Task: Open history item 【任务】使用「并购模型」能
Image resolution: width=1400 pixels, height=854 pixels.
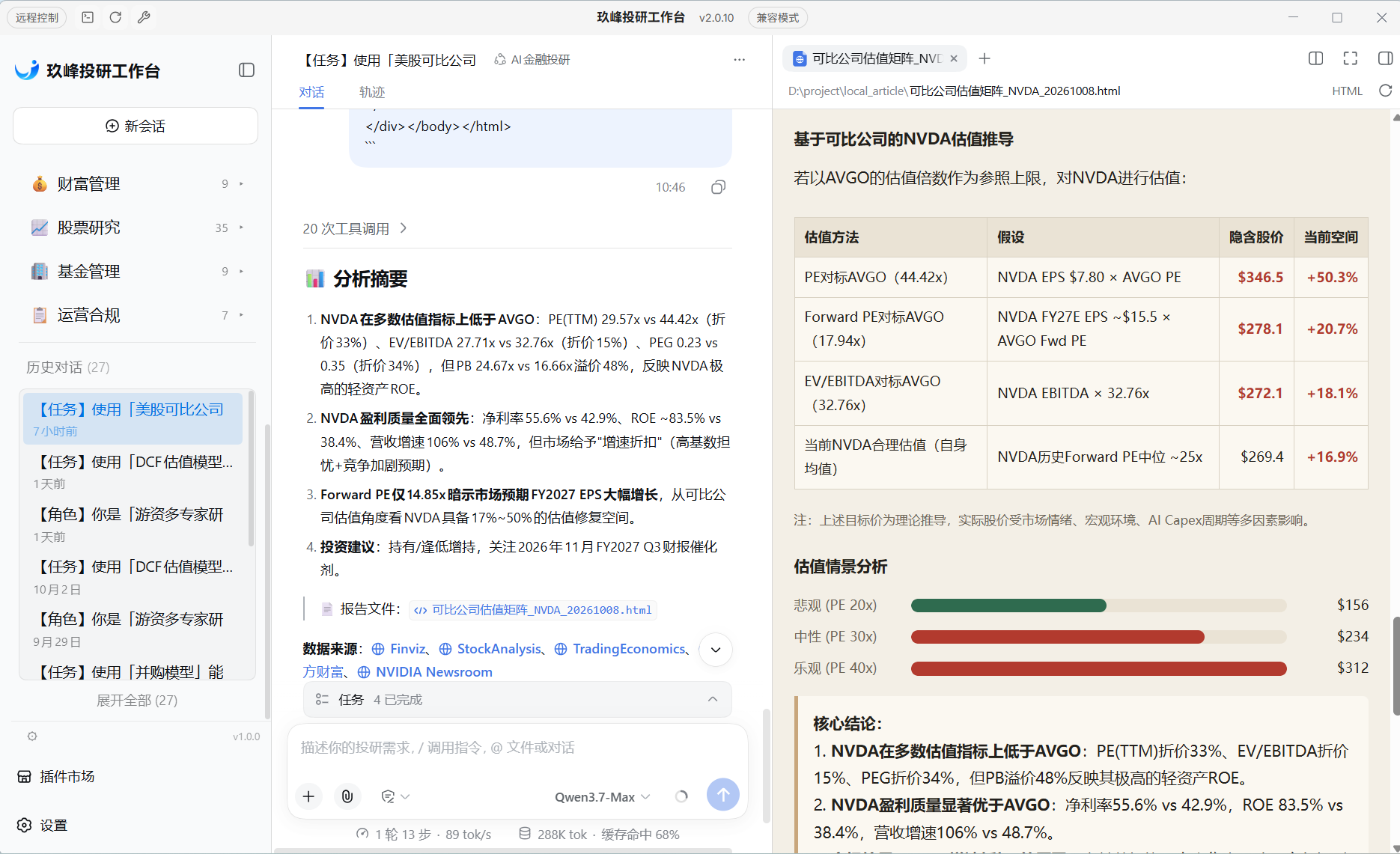Action: pos(132,671)
